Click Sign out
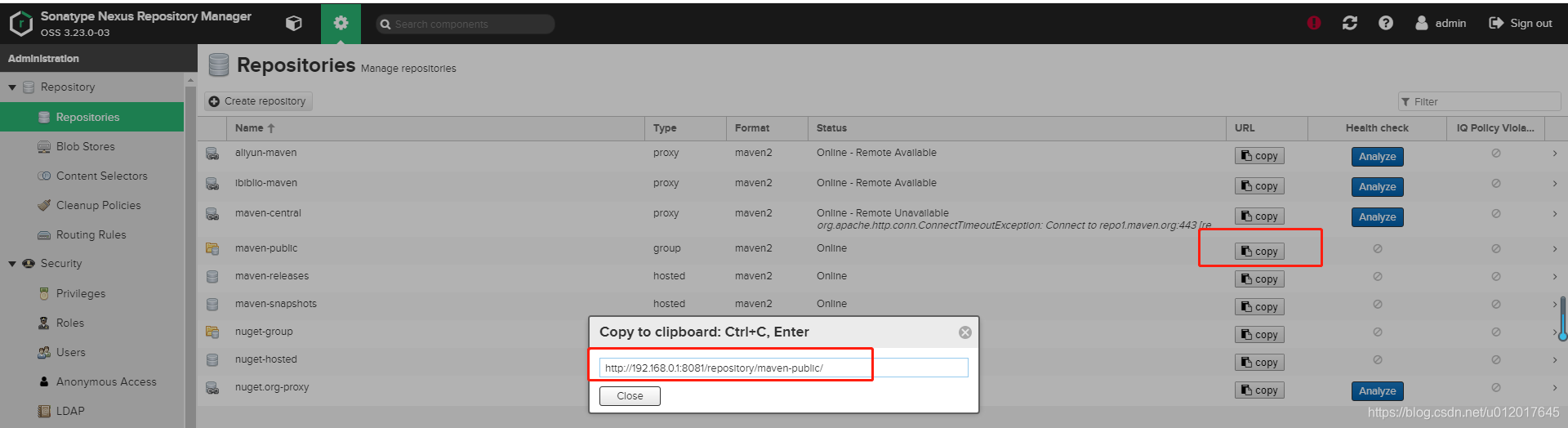This screenshot has height=428, width=1568. 1521,23
